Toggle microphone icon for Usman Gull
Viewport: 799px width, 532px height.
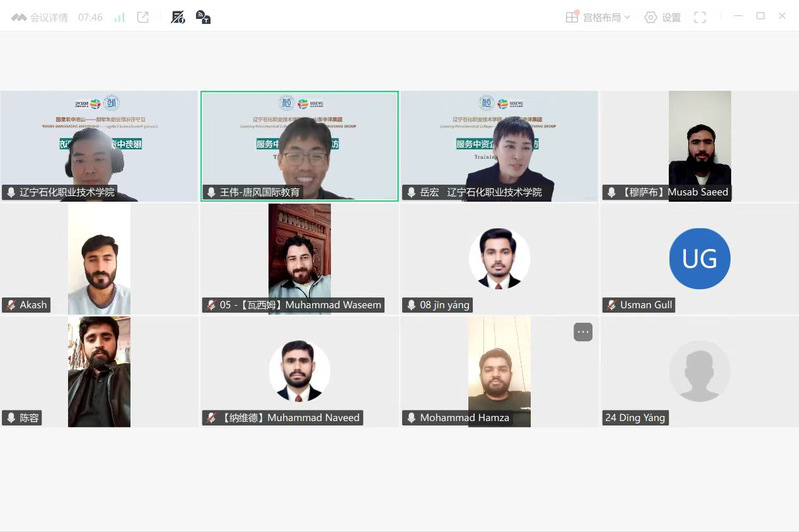(x=611, y=305)
